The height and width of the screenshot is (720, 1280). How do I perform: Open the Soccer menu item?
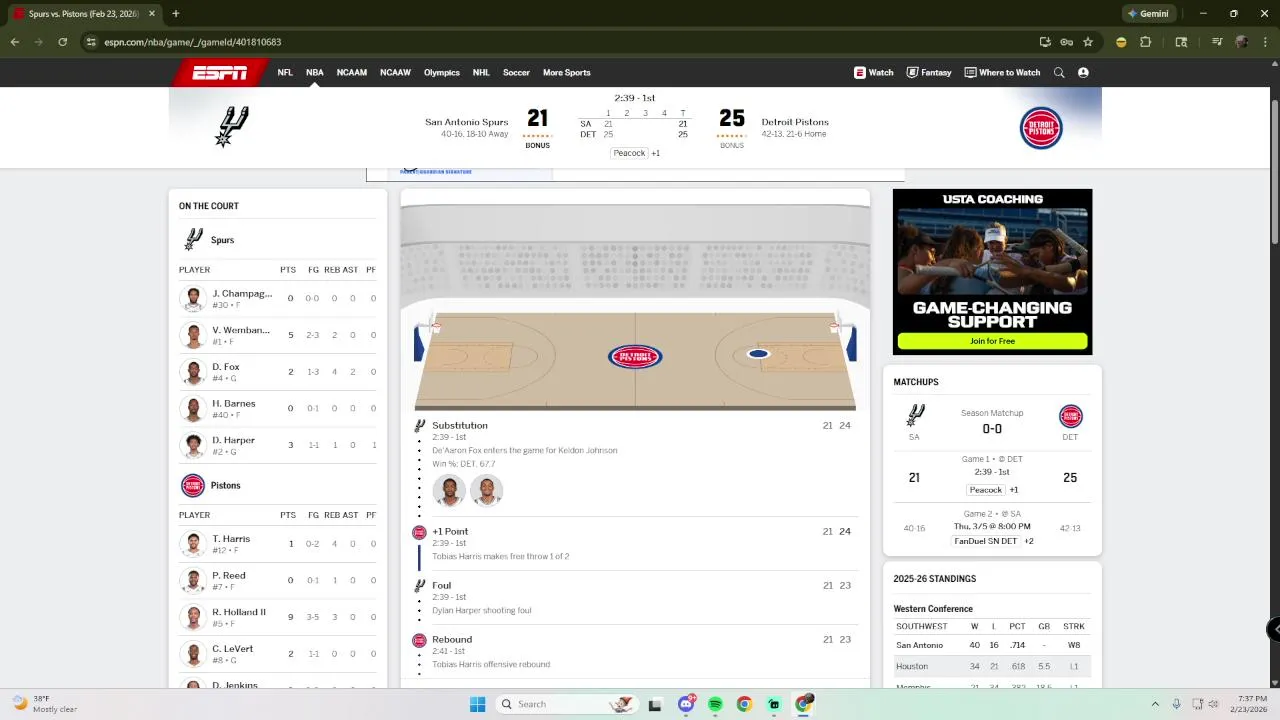click(x=516, y=73)
